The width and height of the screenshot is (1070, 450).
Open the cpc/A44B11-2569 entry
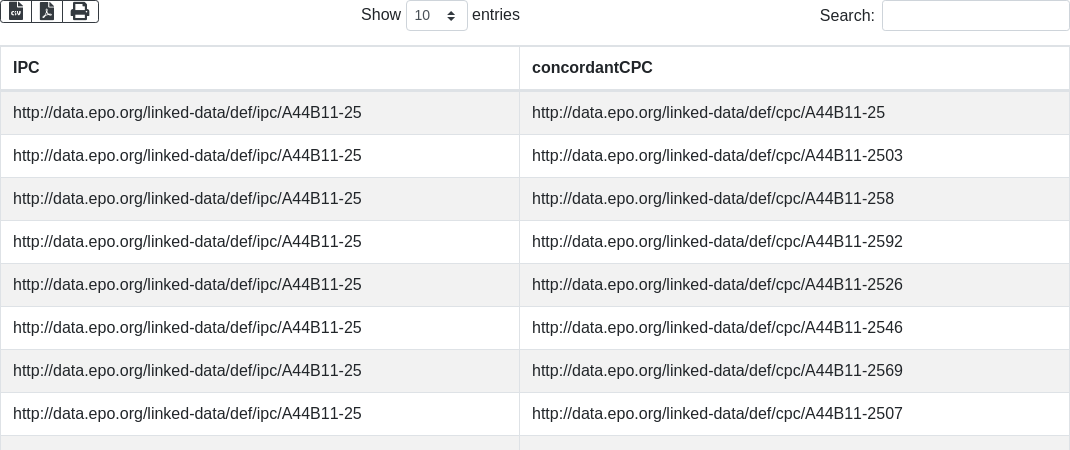coord(717,371)
